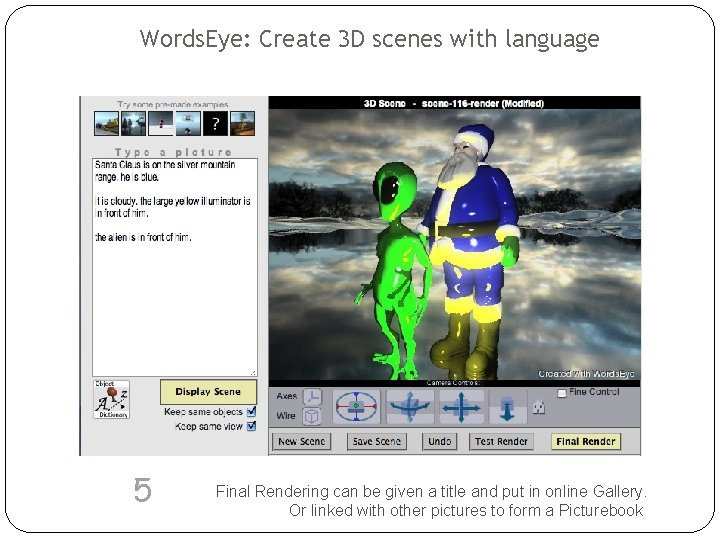Viewport: 720px width, 540px height.
Task: Click the four-way camera pan control
Action: (461, 407)
